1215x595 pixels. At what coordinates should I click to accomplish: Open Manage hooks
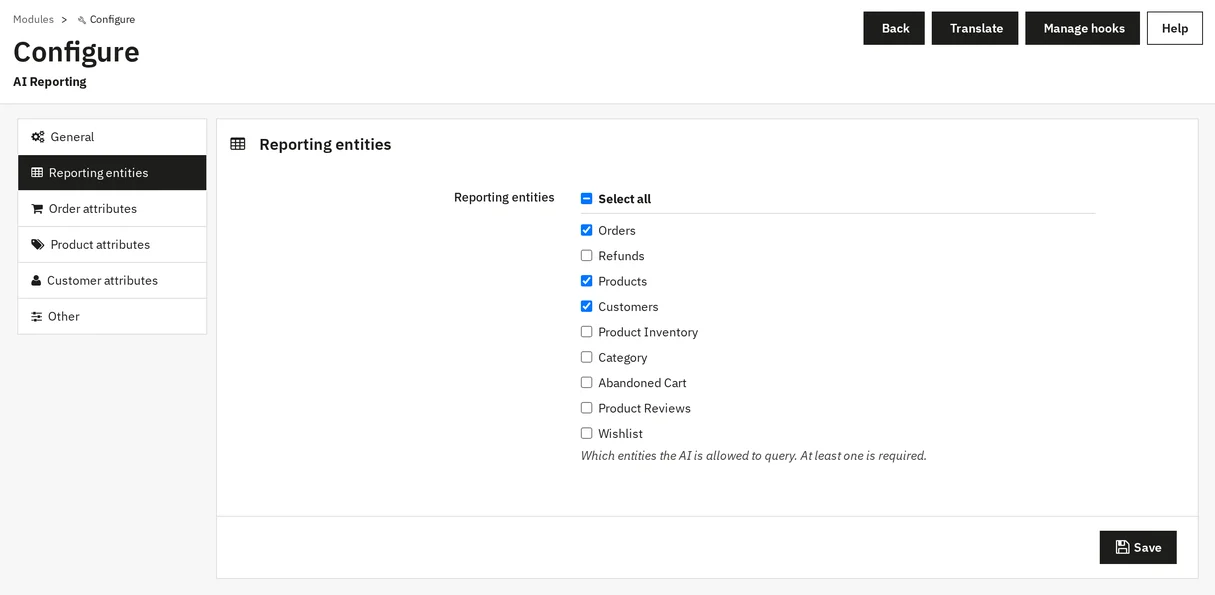1083,28
